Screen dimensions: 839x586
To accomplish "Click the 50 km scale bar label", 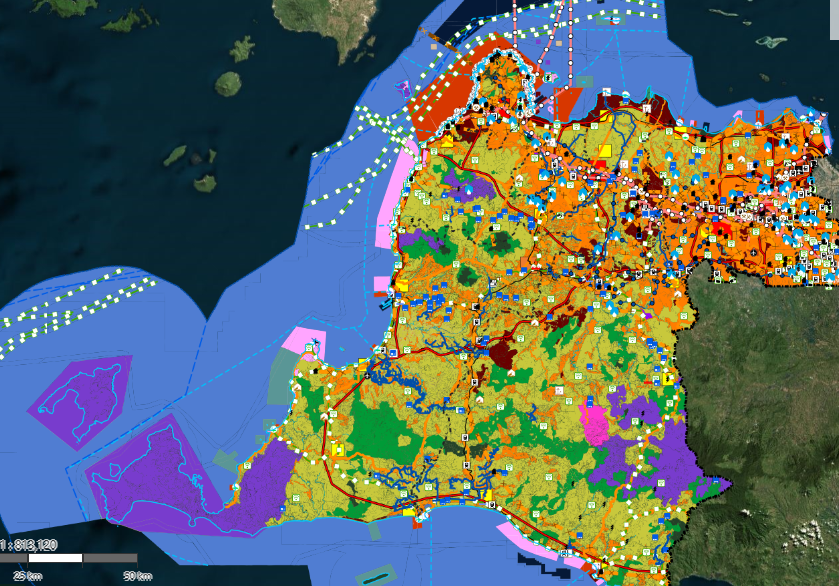I will pos(137,576).
